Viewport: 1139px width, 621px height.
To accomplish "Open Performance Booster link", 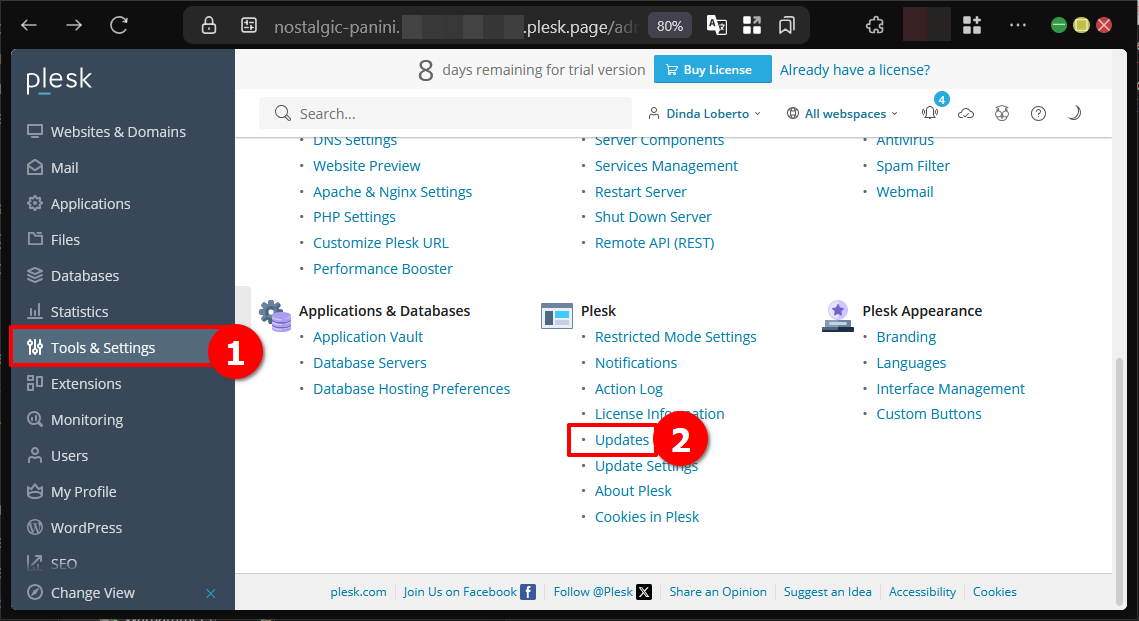I will point(383,269).
